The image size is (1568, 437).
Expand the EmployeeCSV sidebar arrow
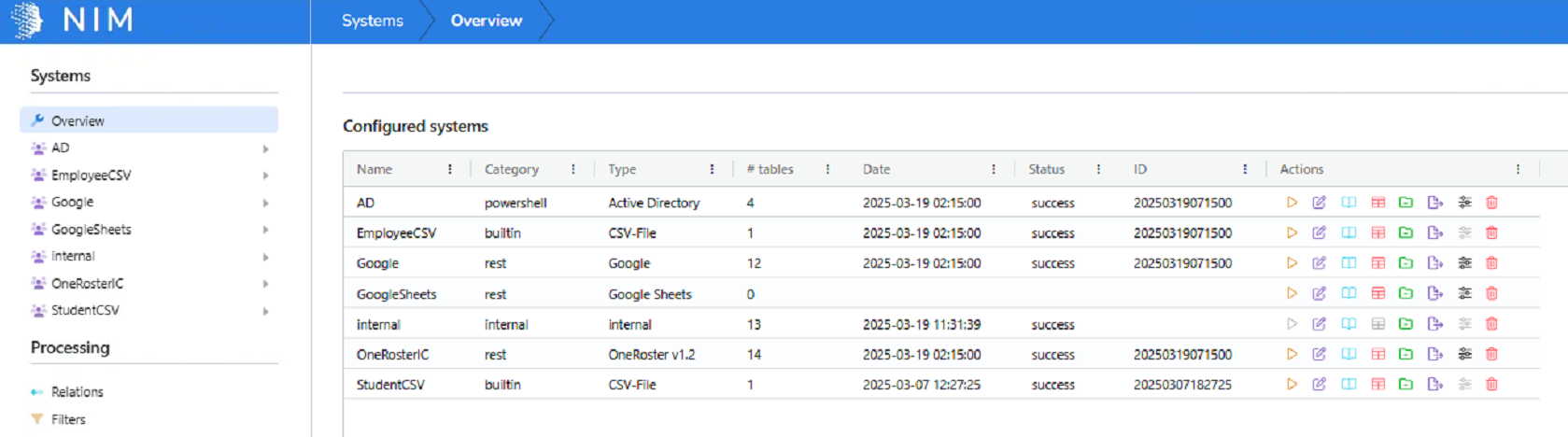(x=266, y=176)
